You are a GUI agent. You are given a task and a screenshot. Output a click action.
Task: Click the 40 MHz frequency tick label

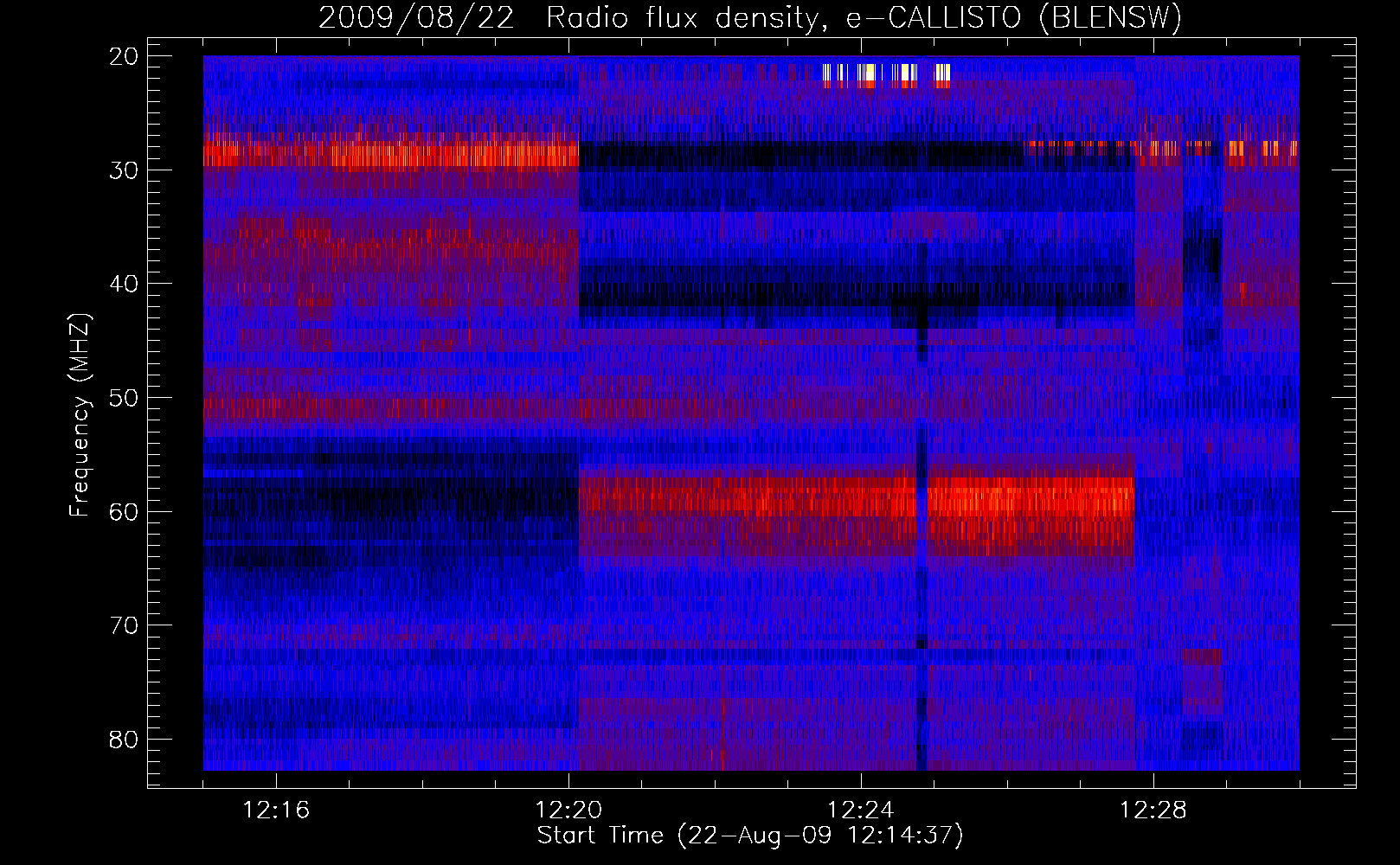[124, 284]
